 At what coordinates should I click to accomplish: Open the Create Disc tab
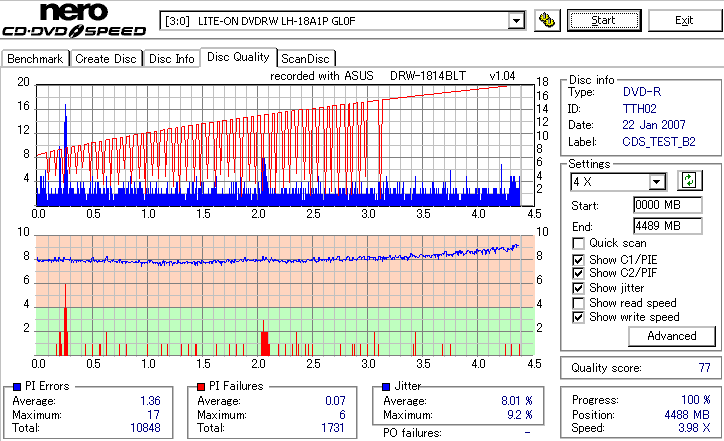pyautogui.click(x=106, y=59)
